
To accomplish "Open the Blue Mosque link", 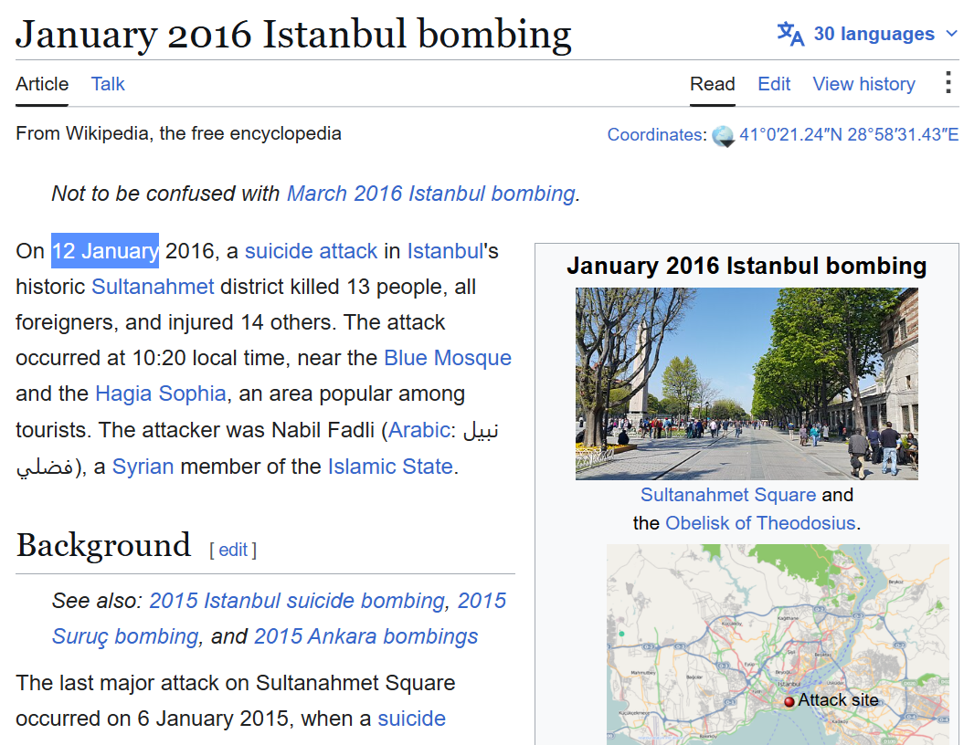I will [447, 358].
